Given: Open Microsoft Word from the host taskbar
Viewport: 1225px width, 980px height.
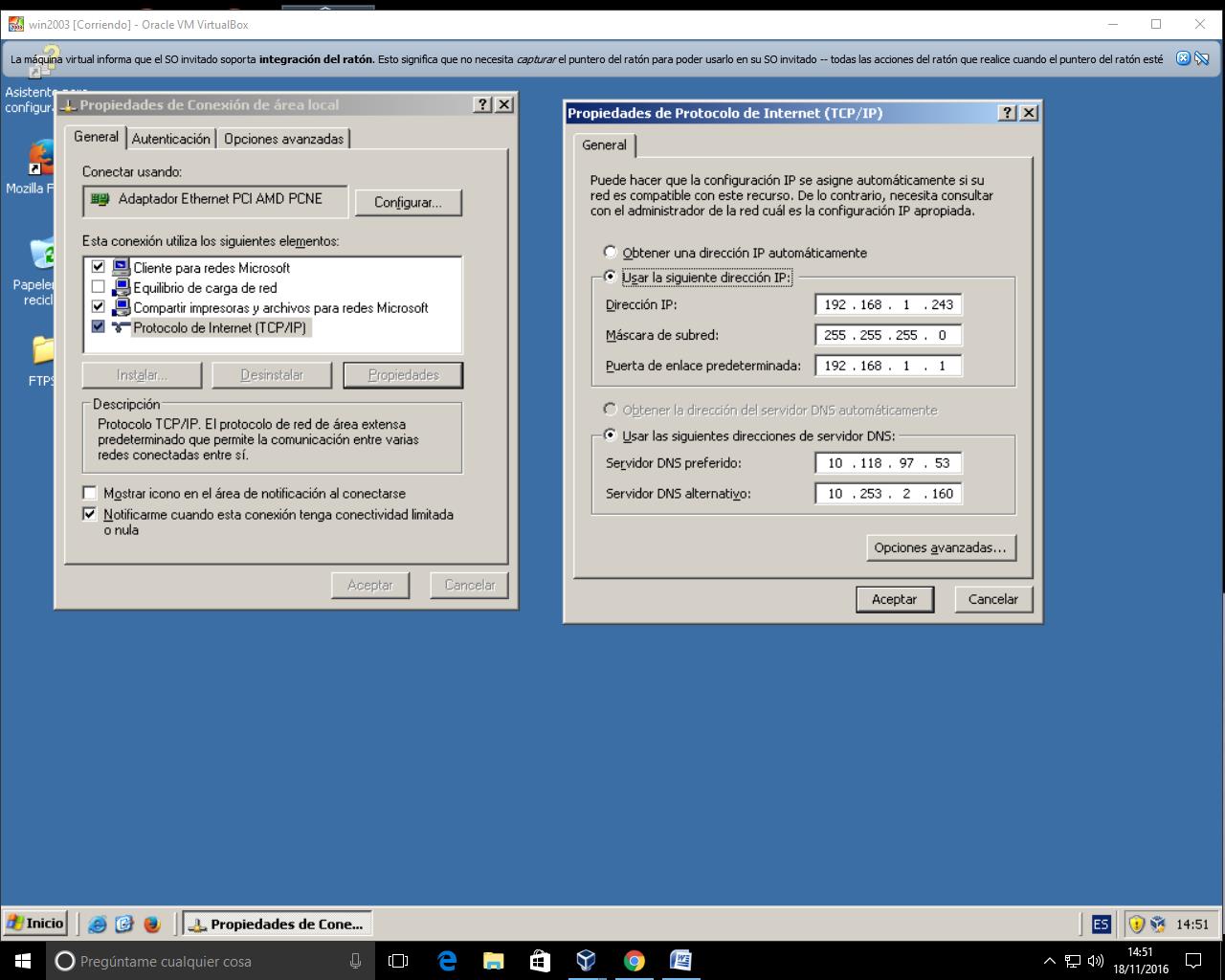Looking at the screenshot, I should pos(681,961).
